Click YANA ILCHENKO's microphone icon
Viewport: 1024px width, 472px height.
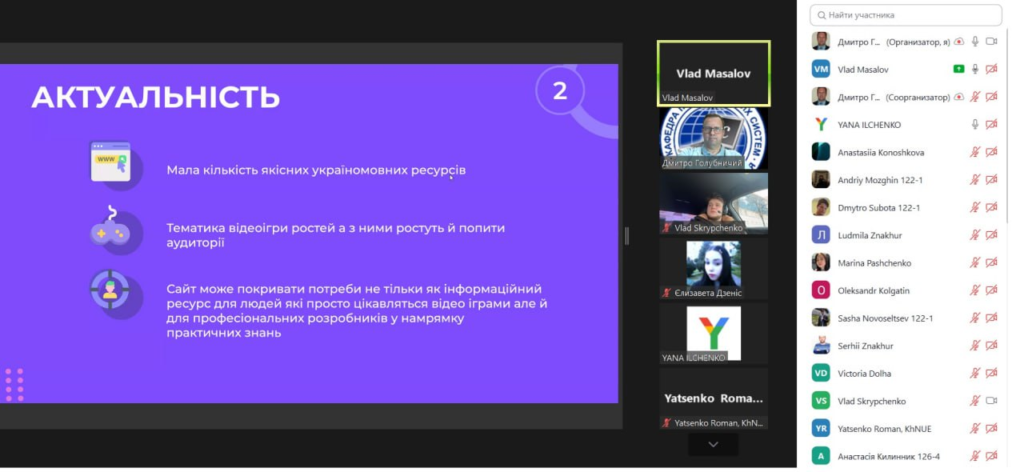(x=975, y=124)
